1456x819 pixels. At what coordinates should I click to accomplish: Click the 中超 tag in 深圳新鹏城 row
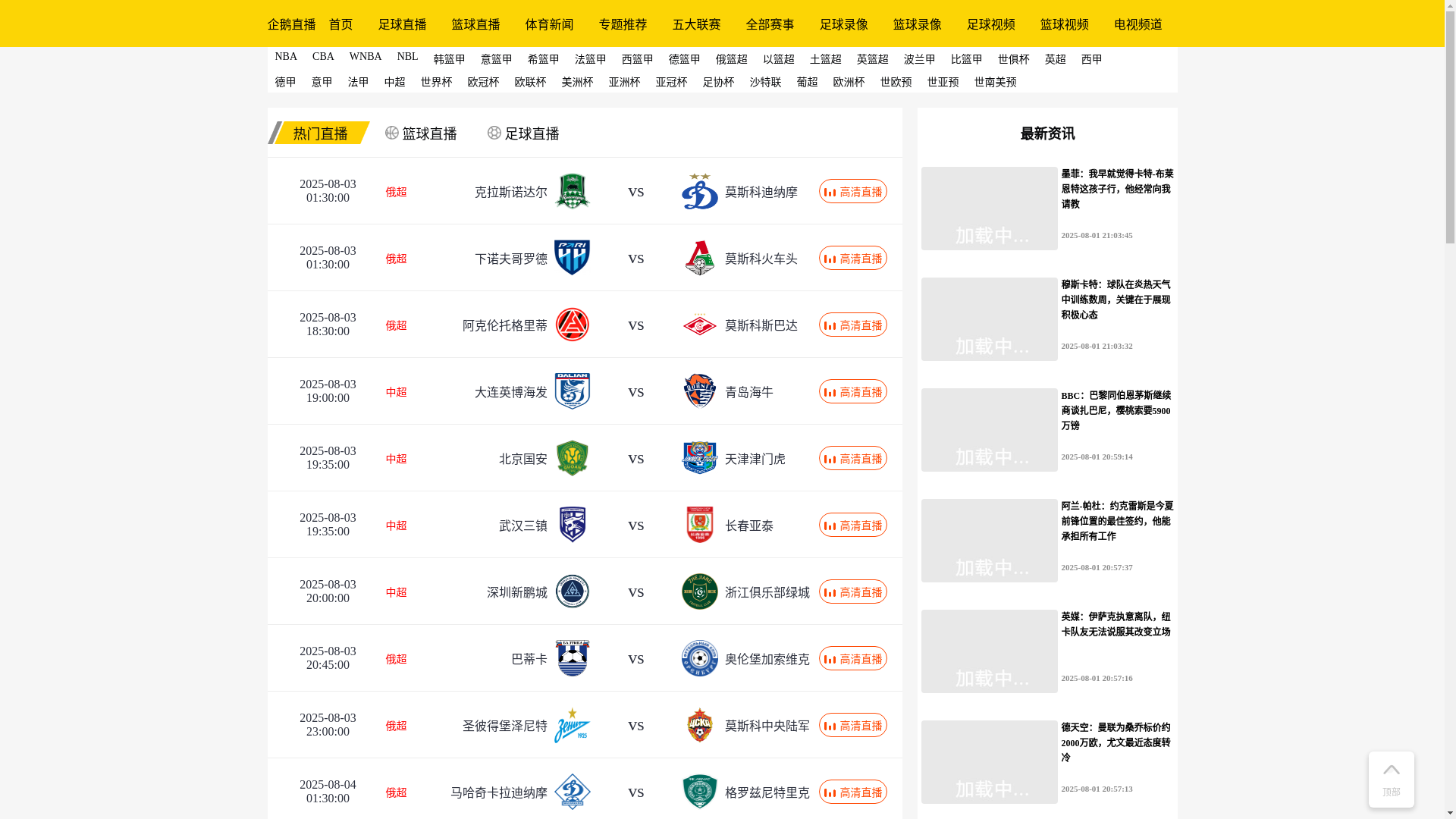[x=396, y=592]
